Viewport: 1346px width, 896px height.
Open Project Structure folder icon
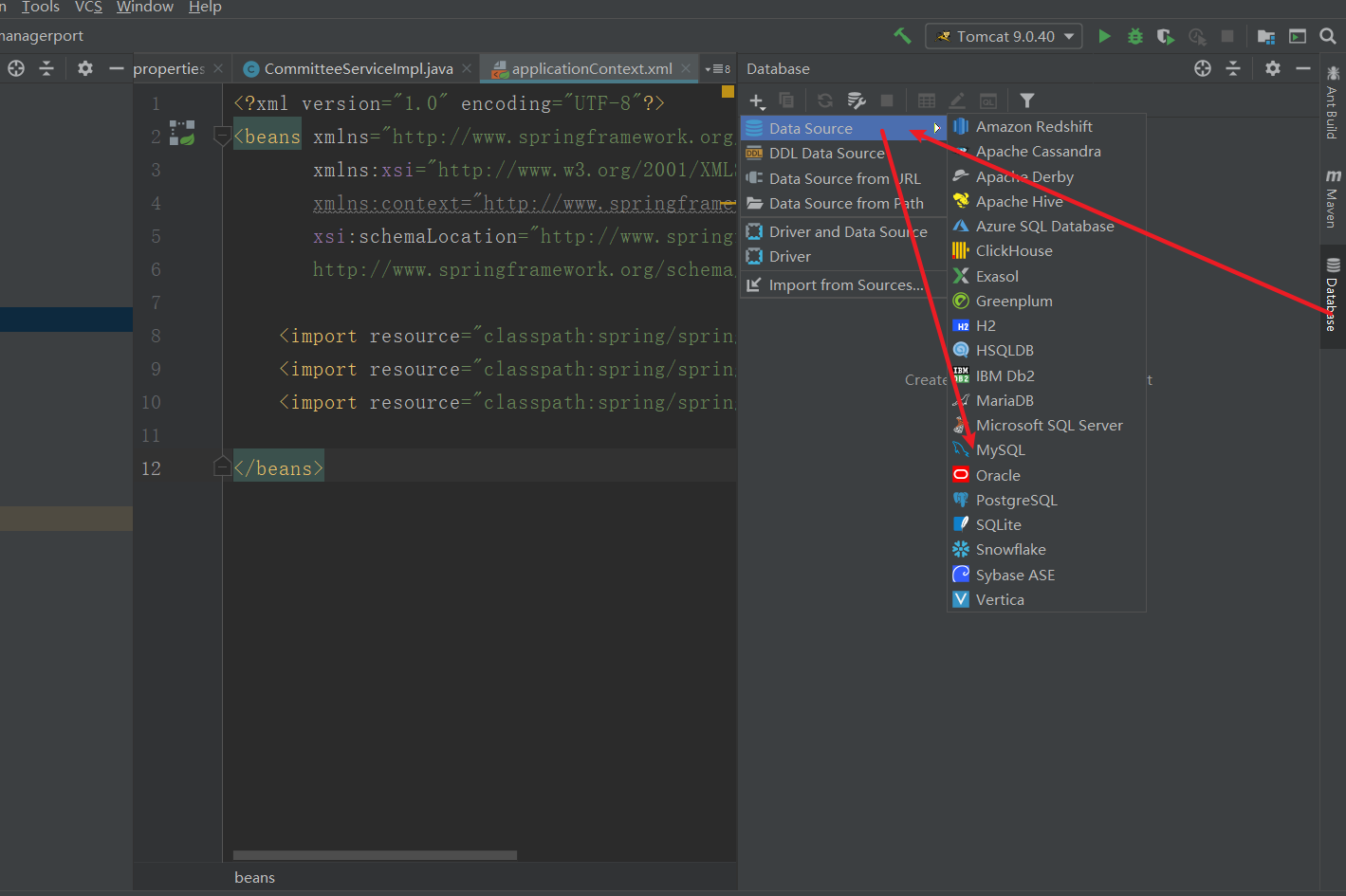(1266, 36)
